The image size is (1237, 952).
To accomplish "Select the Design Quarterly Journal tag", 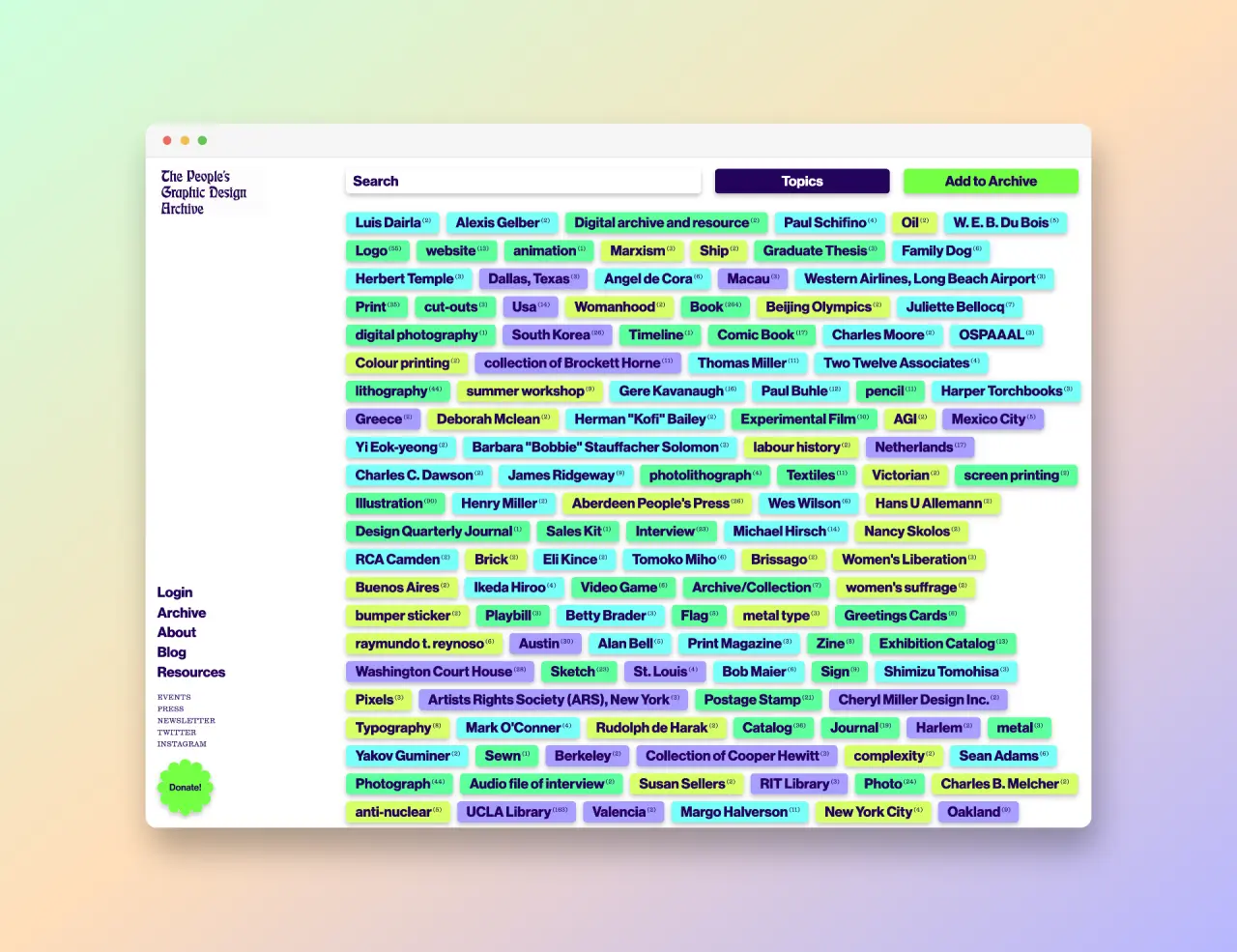I will click(438, 531).
